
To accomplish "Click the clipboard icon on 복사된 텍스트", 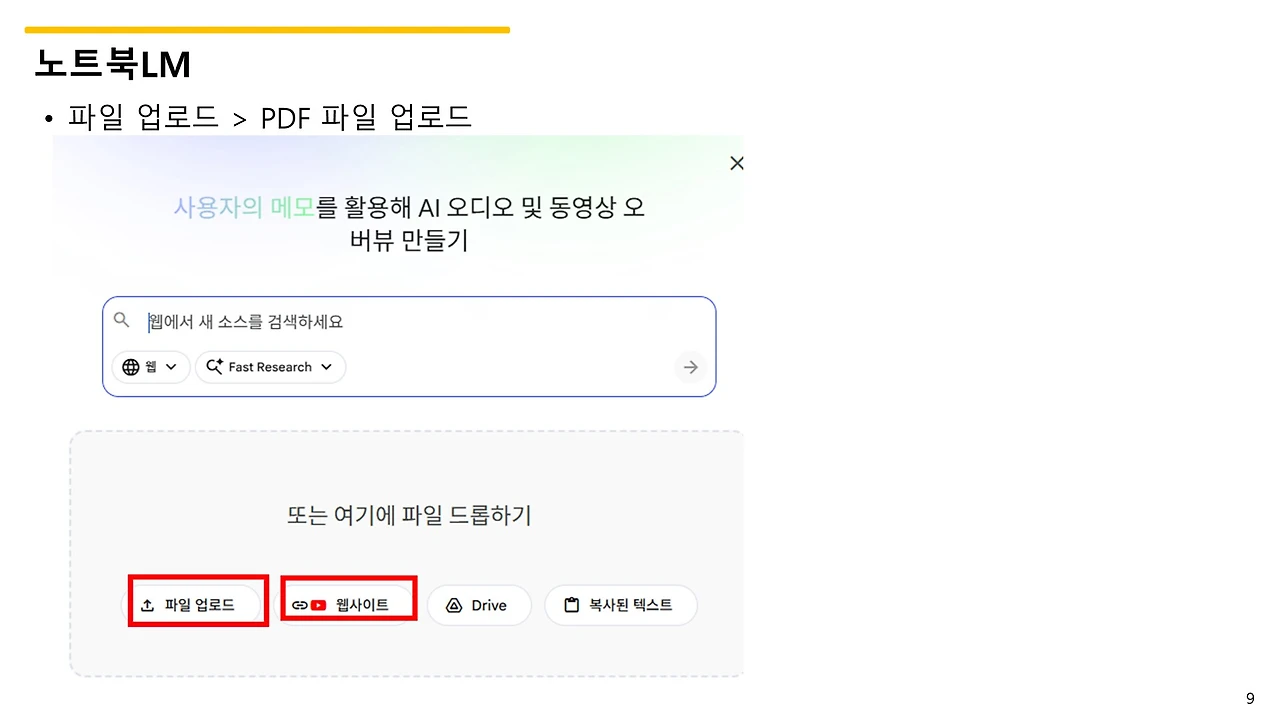I will (572, 604).
